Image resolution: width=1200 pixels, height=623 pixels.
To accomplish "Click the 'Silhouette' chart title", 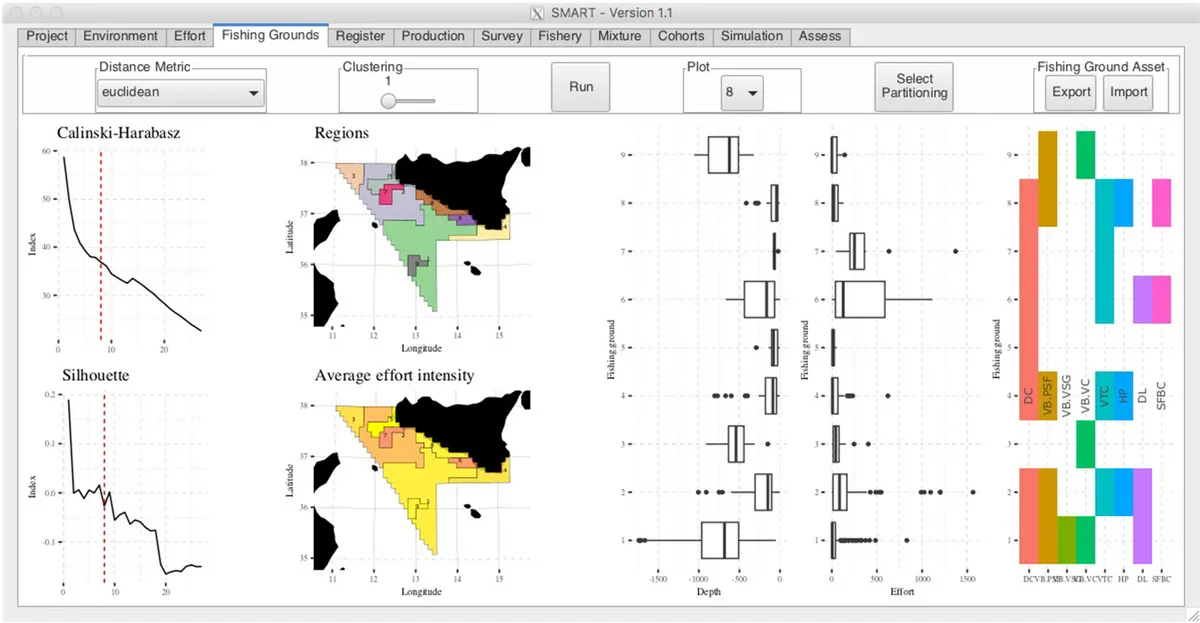I will click(x=94, y=376).
